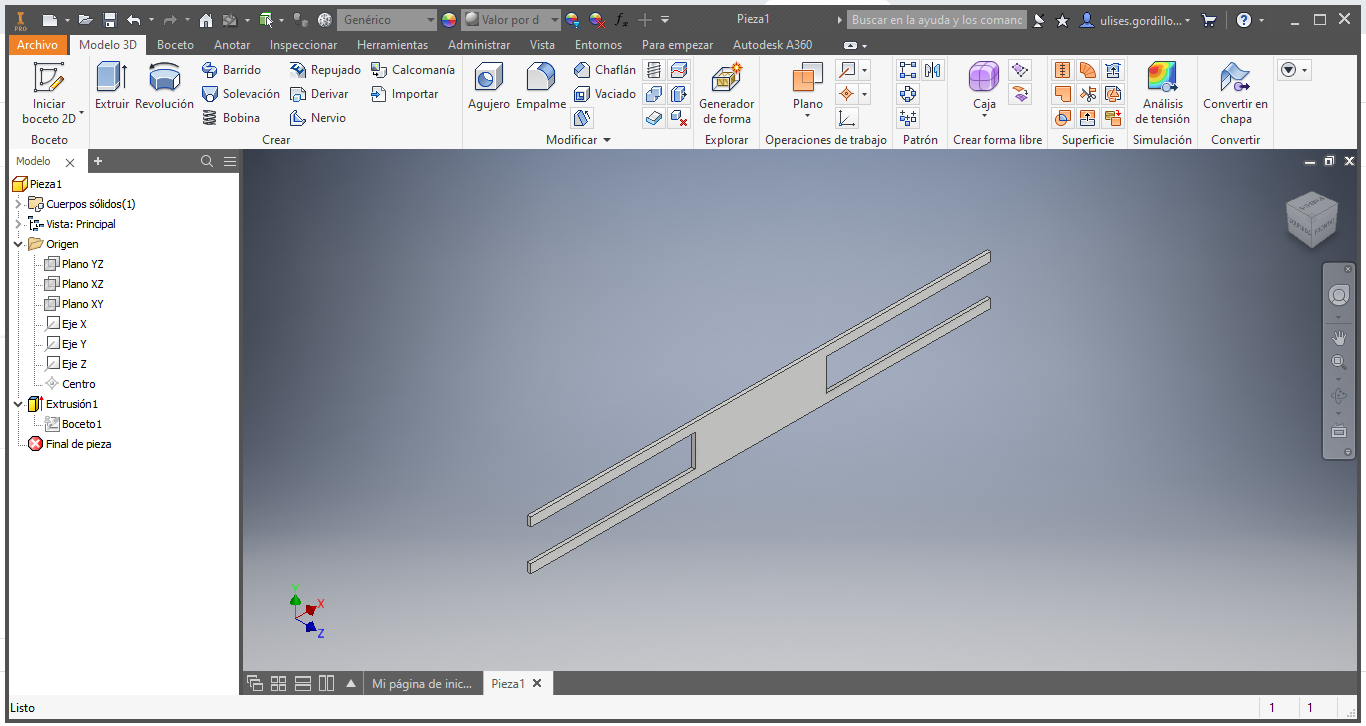The image size is (1366, 726).
Task: Launch Análisis de tensión simulation
Action: (x=1162, y=94)
